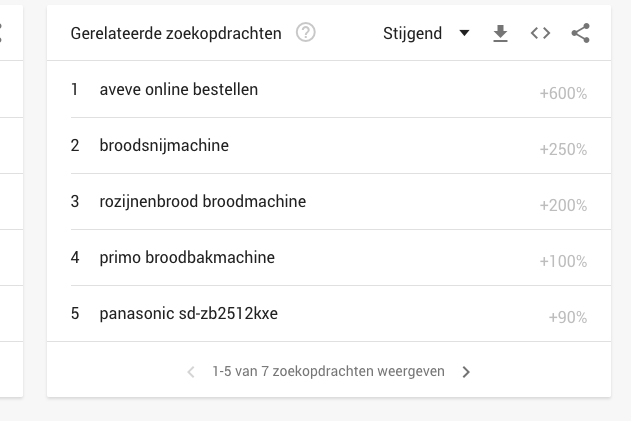Select the +600% growth value
The width and height of the screenshot is (631, 421).
563,93
